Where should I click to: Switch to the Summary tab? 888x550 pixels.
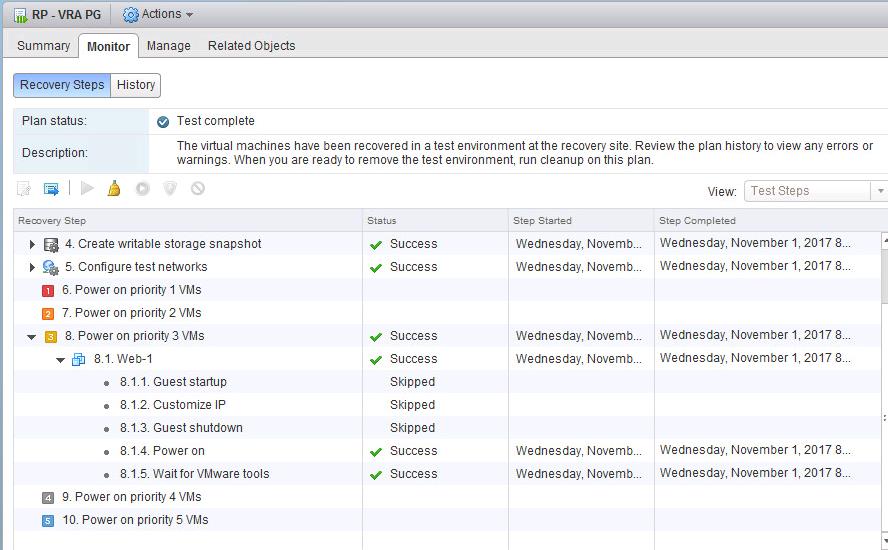(x=44, y=46)
